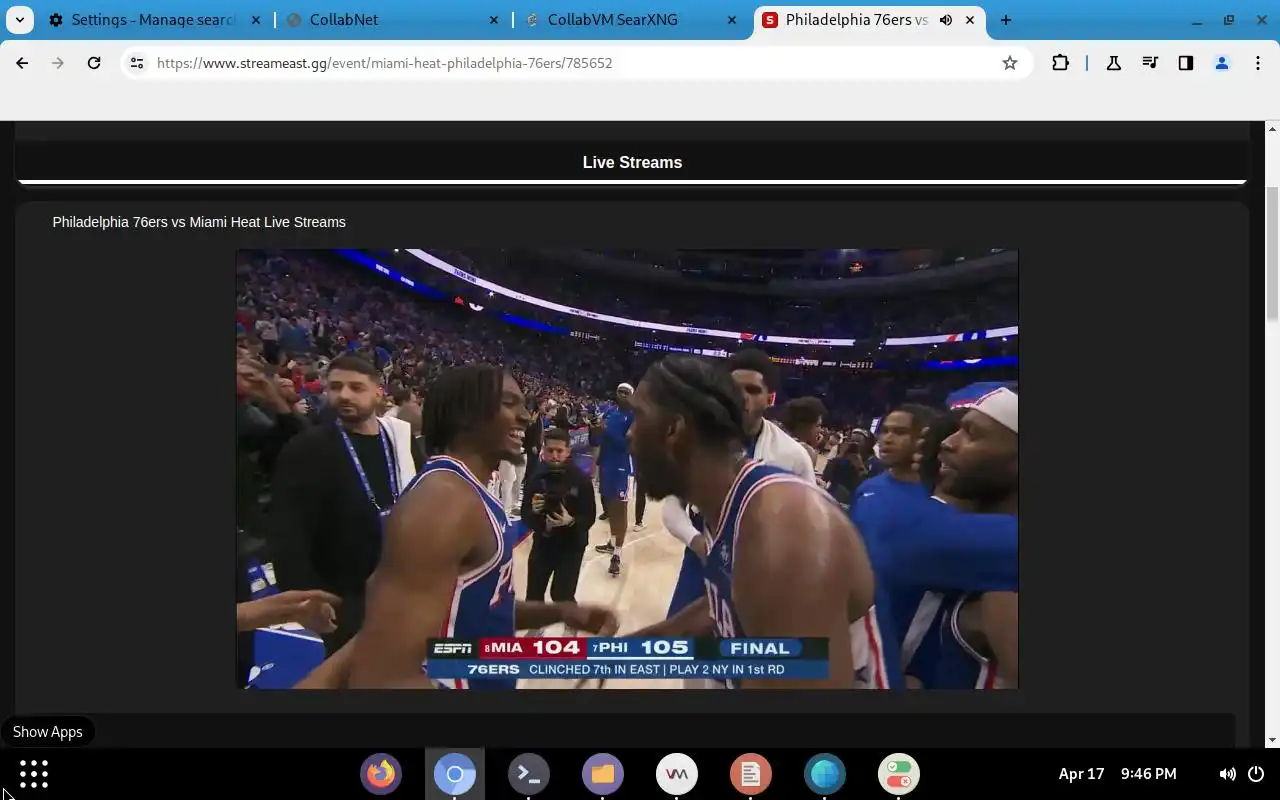Screen dimensions: 1280x800
Task: Switch to the Settings - Manage search tab
Action: pyautogui.click(x=142, y=20)
